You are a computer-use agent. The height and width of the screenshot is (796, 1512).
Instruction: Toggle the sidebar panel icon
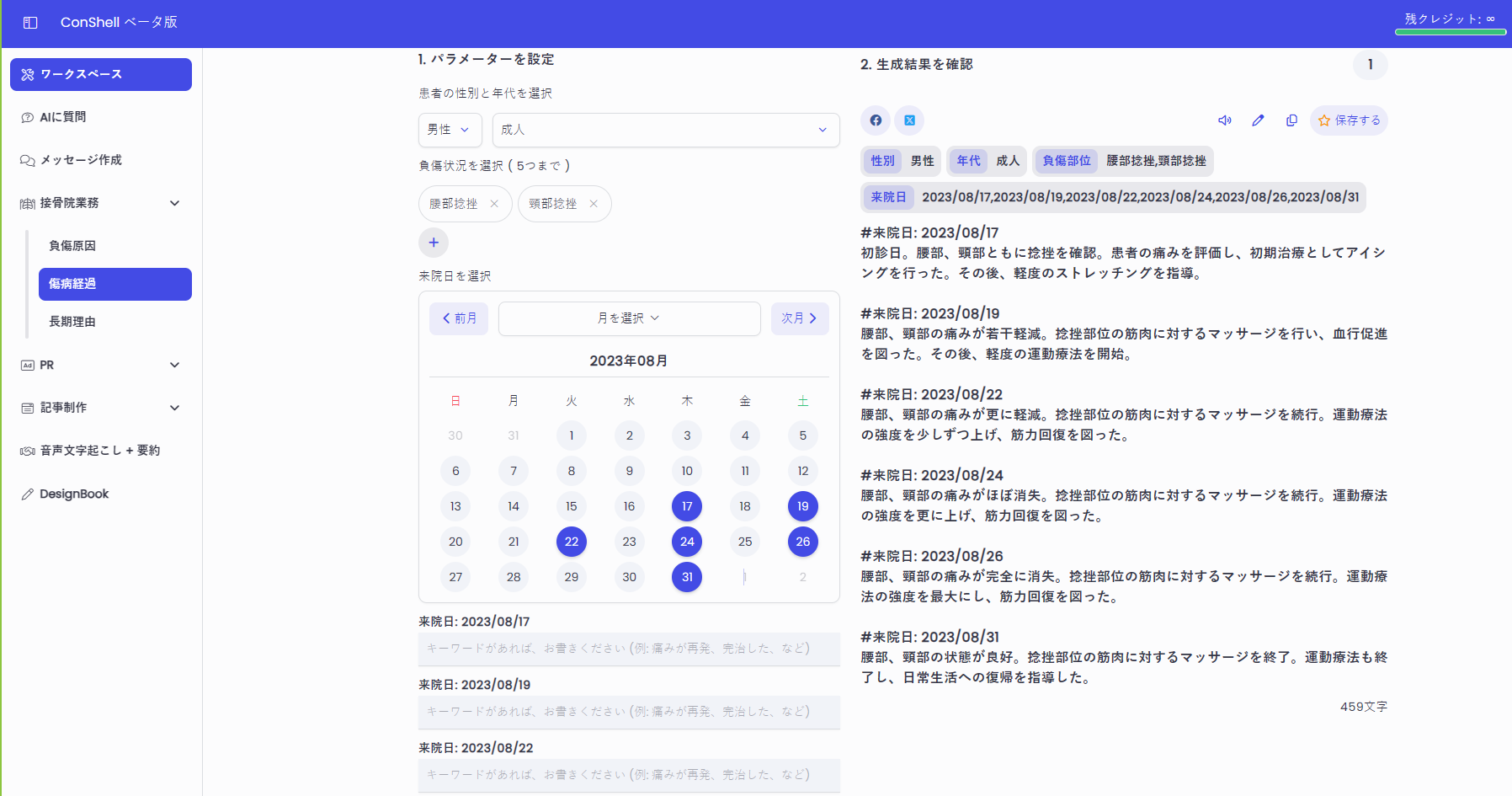(x=30, y=23)
